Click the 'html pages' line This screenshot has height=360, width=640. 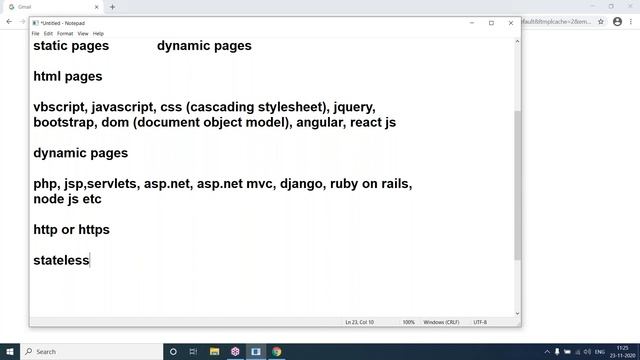[68, 76]
